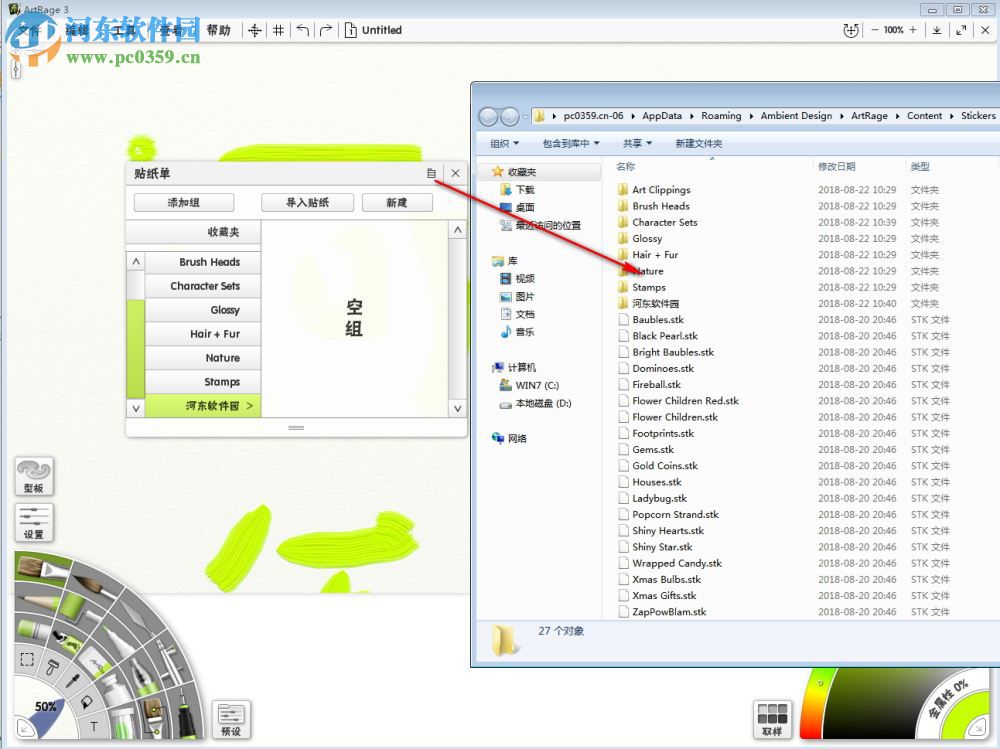
Task: Open the 包含到库中 dropdown
Action: point(571,144)
